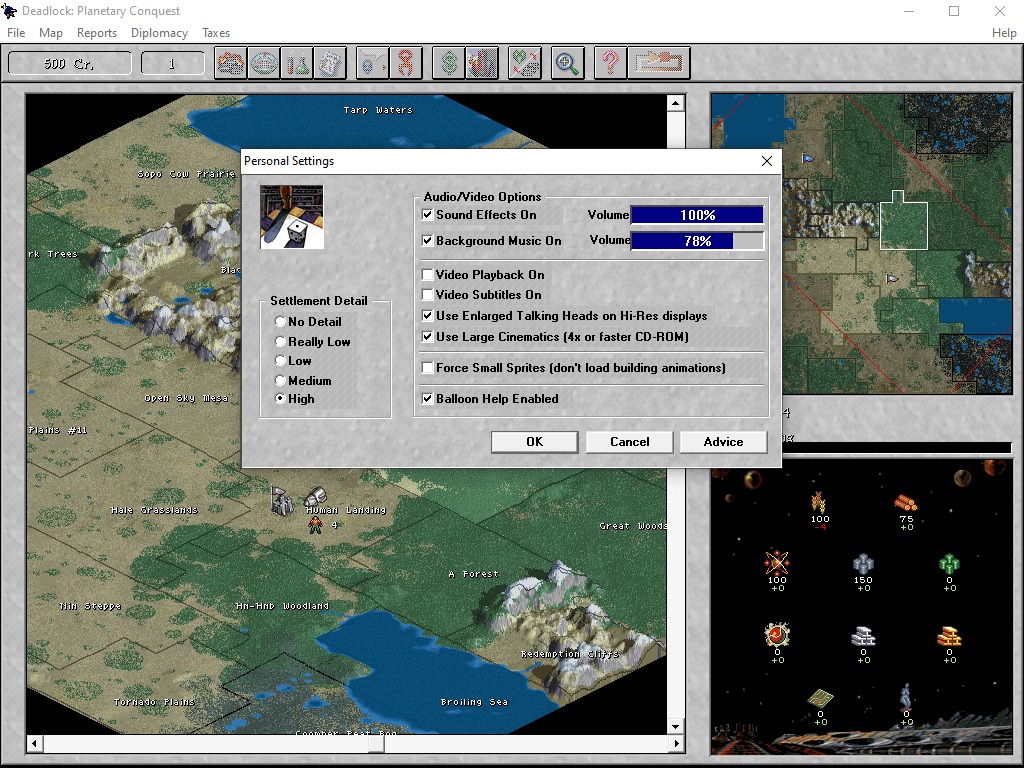The width and height of the screenshot is (1024, 768).
Task: Uncheck Balloon Help Enabled
Action: (x=428, y=399)
